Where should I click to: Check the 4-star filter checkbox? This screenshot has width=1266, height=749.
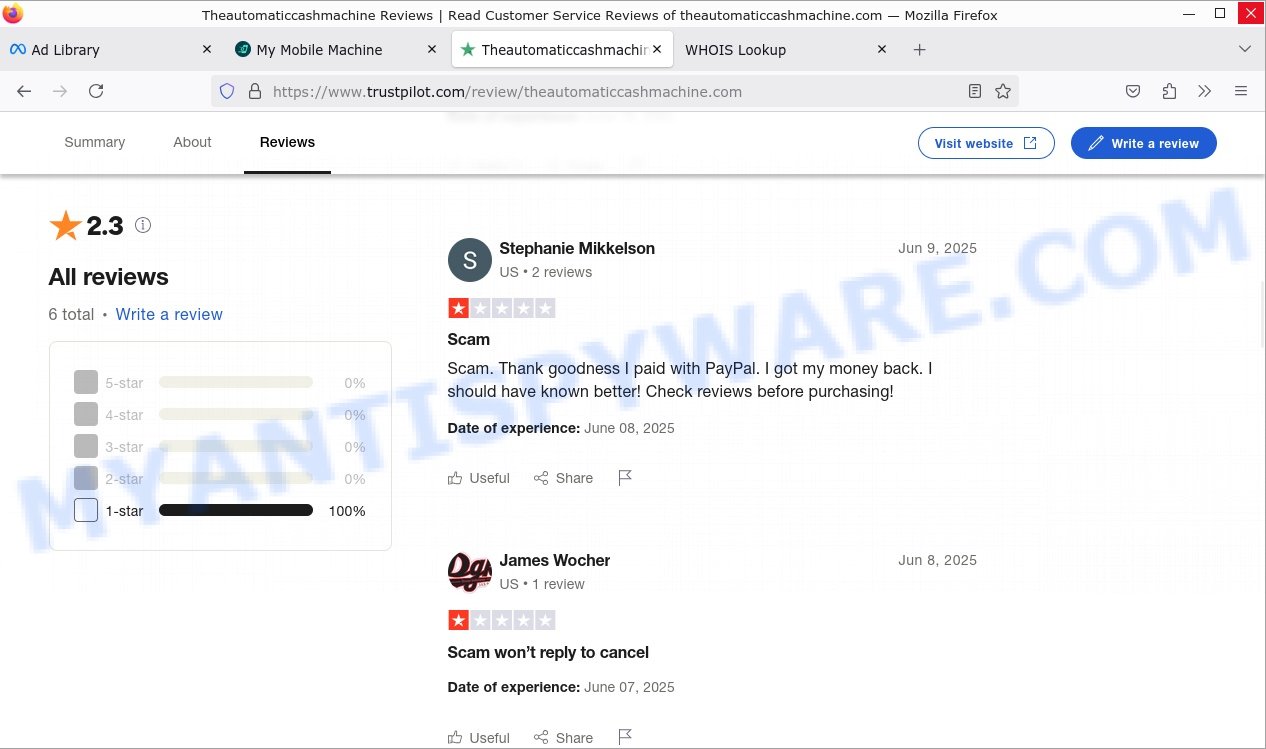click(86, 414)
